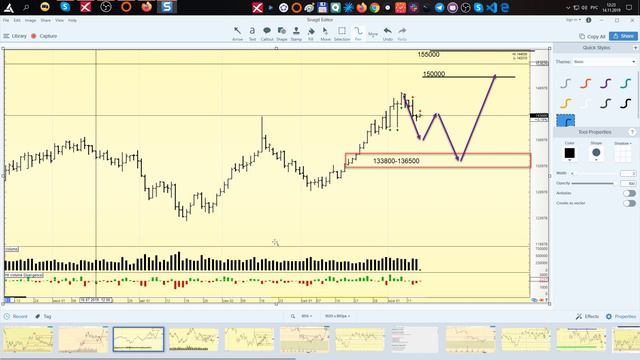Toggle the Create as vector switch

click(x=629, y=203)
